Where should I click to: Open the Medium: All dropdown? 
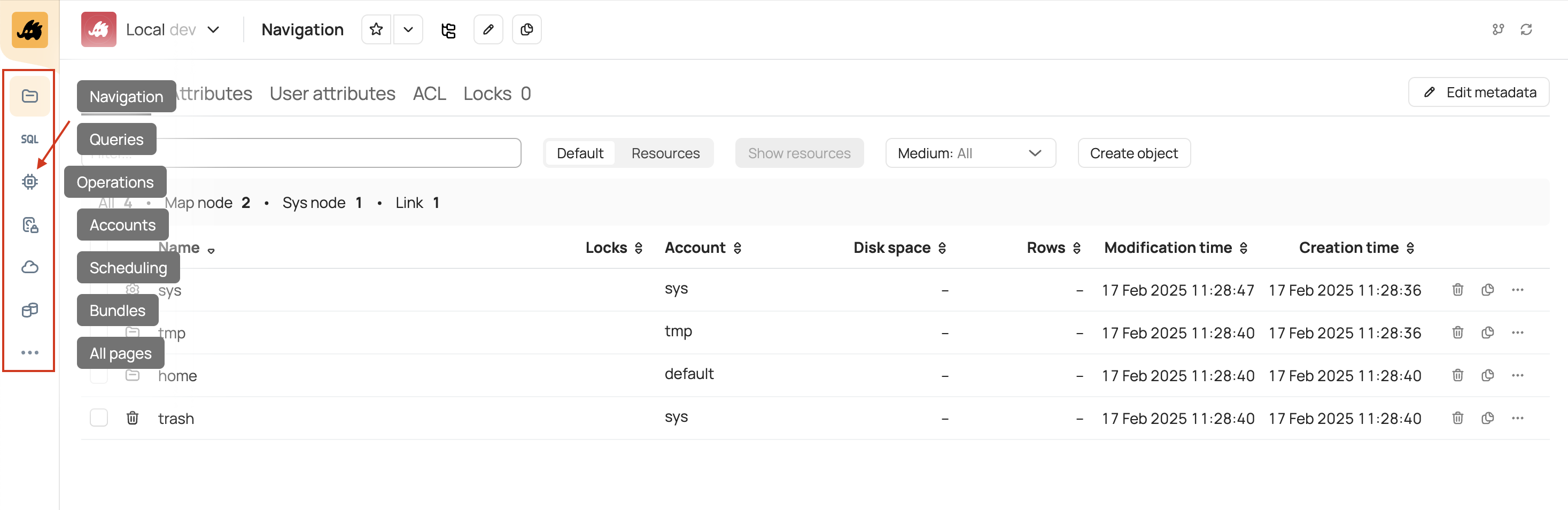tap(971, 153)
